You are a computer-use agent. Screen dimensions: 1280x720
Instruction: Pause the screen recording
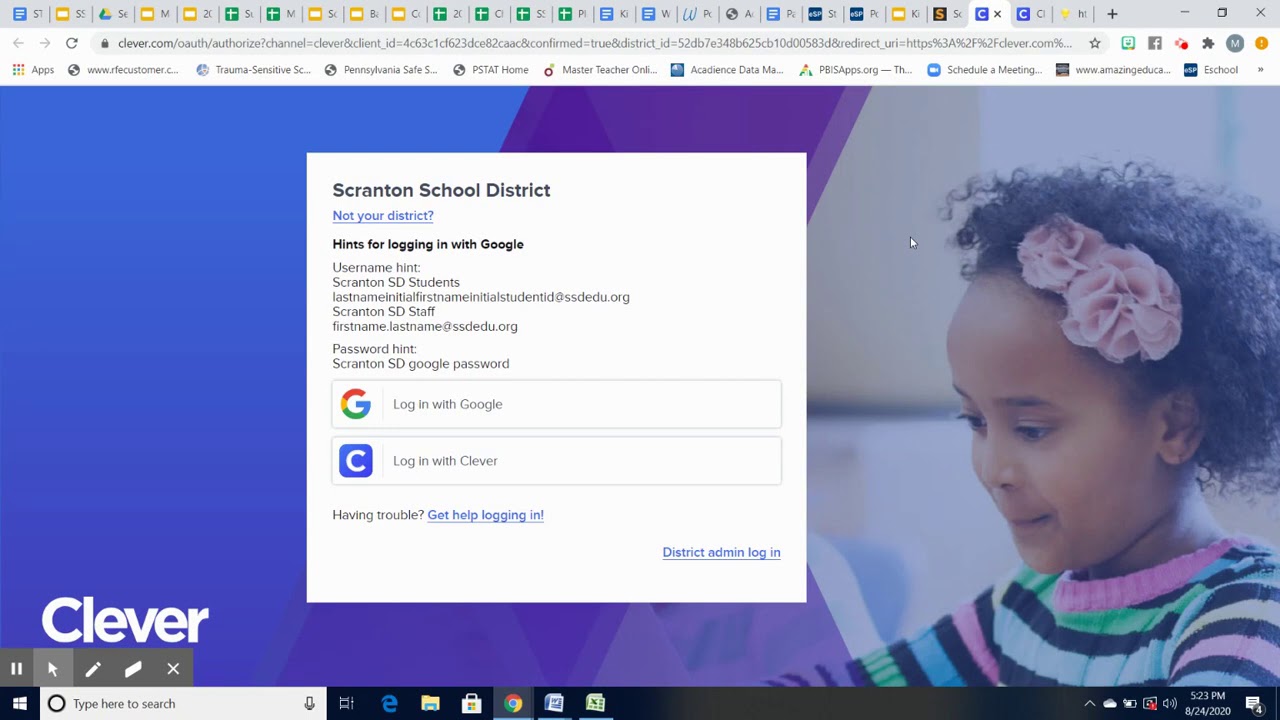tap(16, 669)
